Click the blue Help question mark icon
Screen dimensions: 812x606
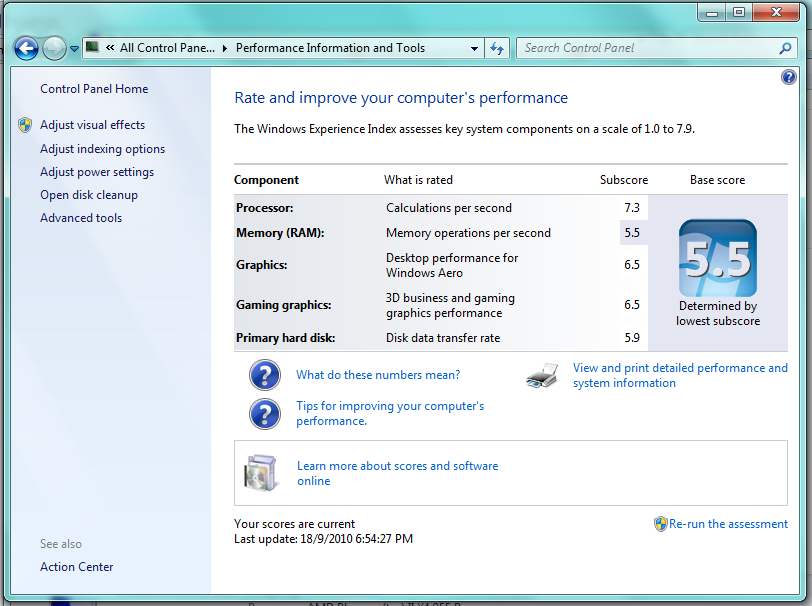789,77
